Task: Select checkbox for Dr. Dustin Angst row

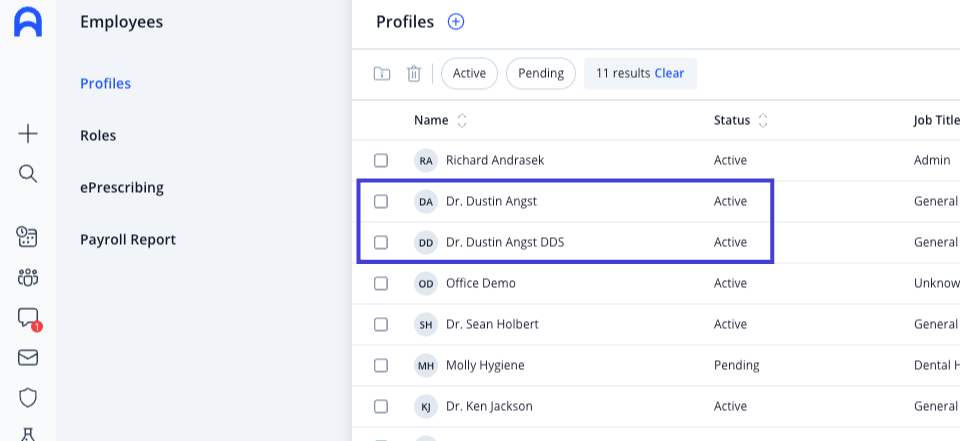Action: coord(381,202)
